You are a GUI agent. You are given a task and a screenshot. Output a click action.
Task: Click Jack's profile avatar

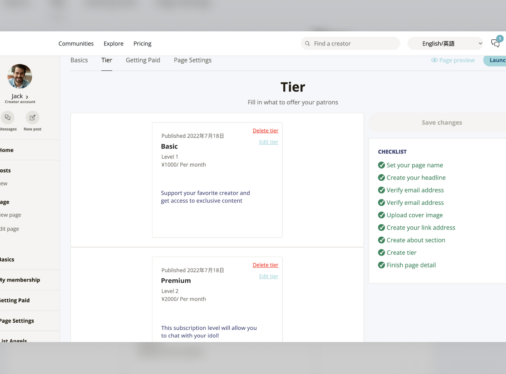[20, 76]
